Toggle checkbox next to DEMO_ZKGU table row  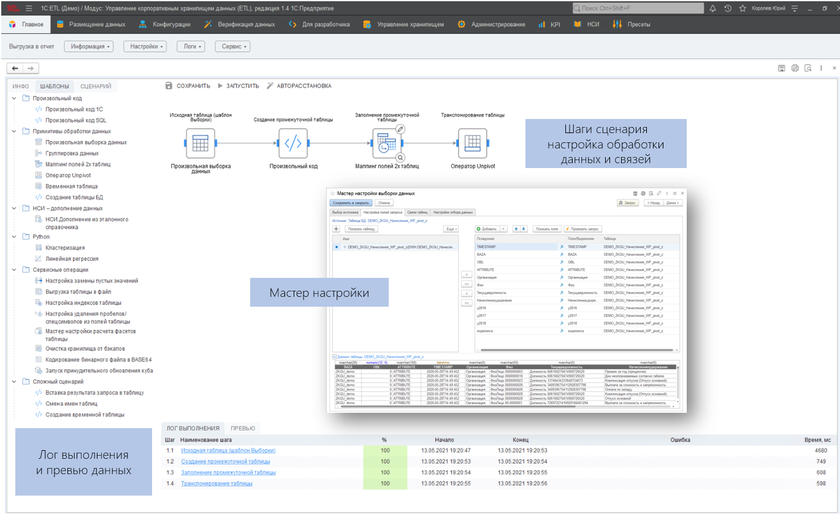343,246
